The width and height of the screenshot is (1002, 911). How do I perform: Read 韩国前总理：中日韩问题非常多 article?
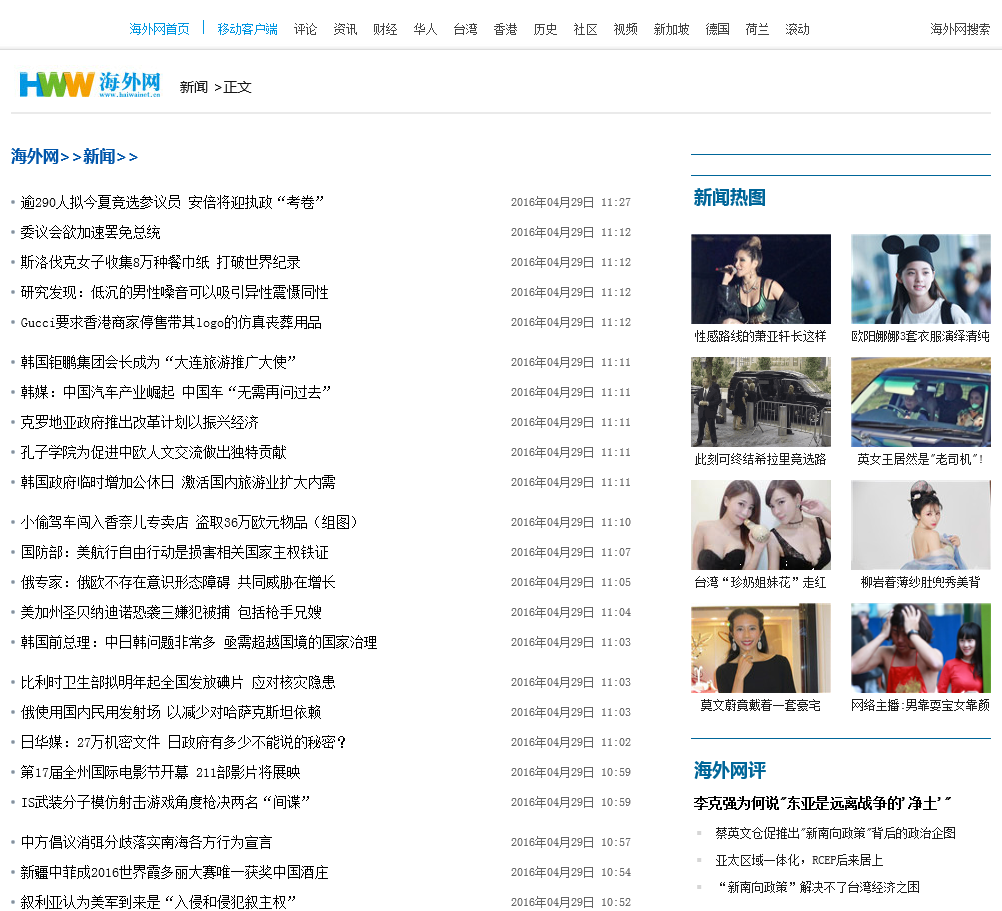pos(199,643)
